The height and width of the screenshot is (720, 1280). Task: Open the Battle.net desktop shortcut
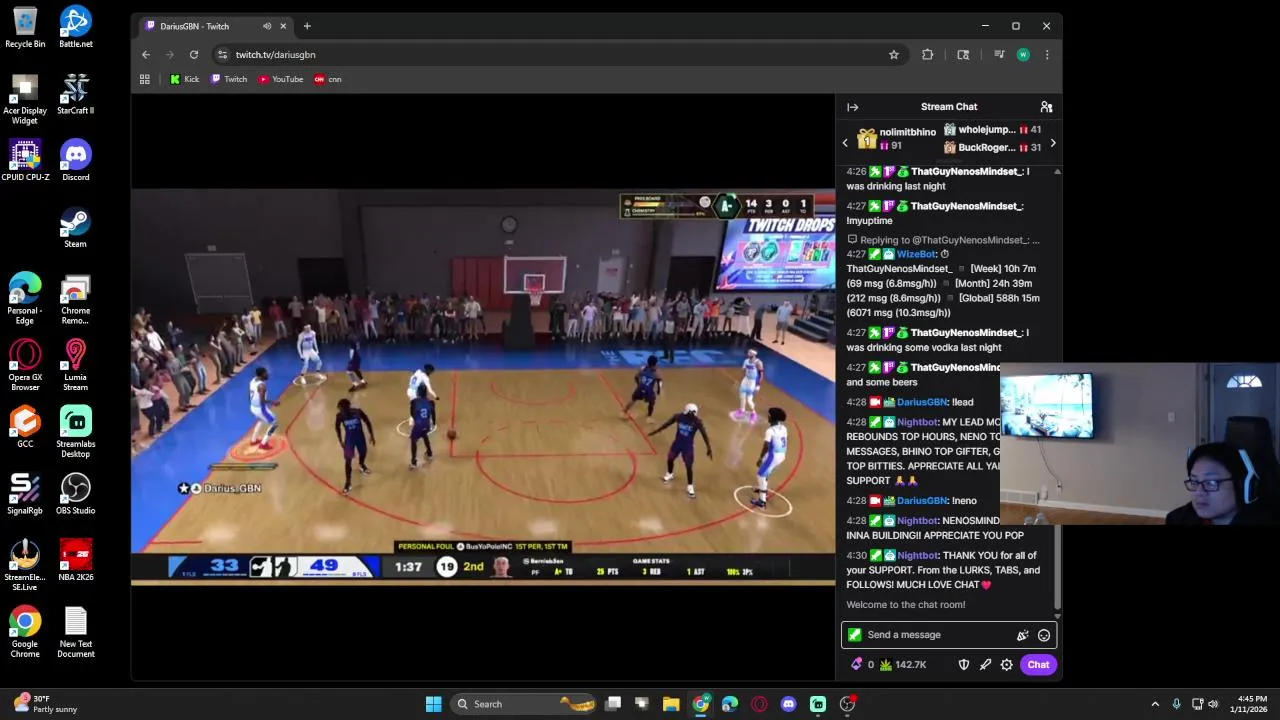click(76, 27)
